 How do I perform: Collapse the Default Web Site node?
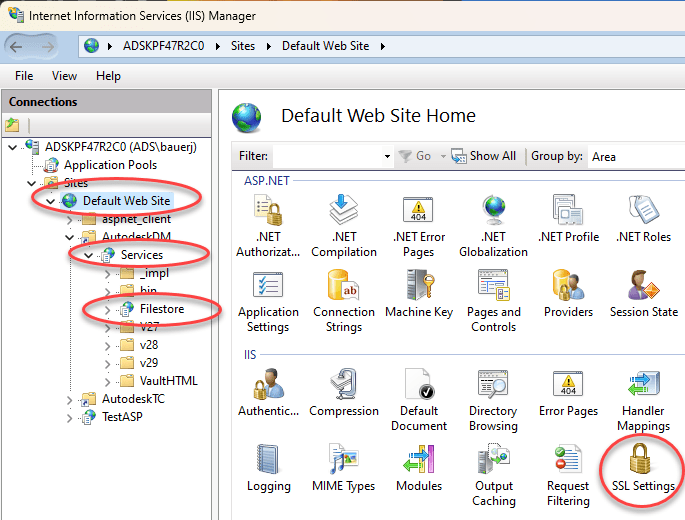click(x=51, y=201)
